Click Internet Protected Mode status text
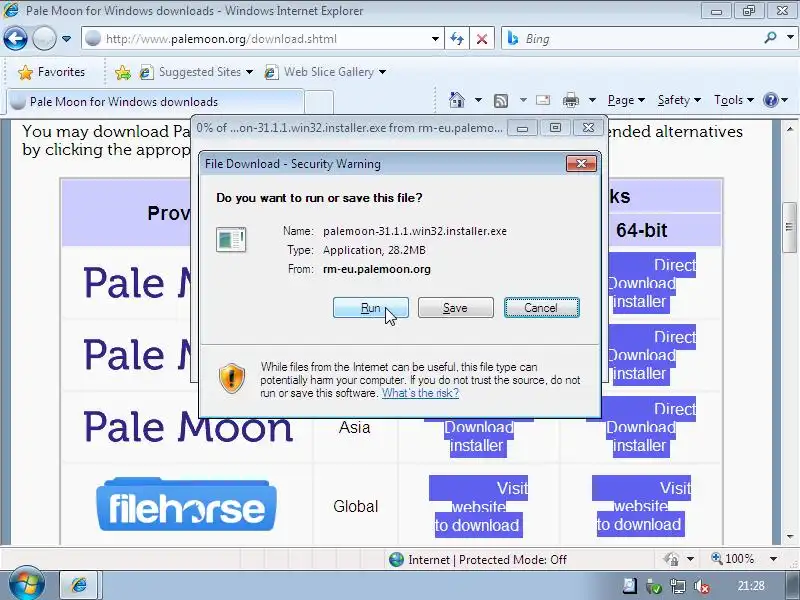This screenshot has width=800, height=600. click(x=487, y=560)
